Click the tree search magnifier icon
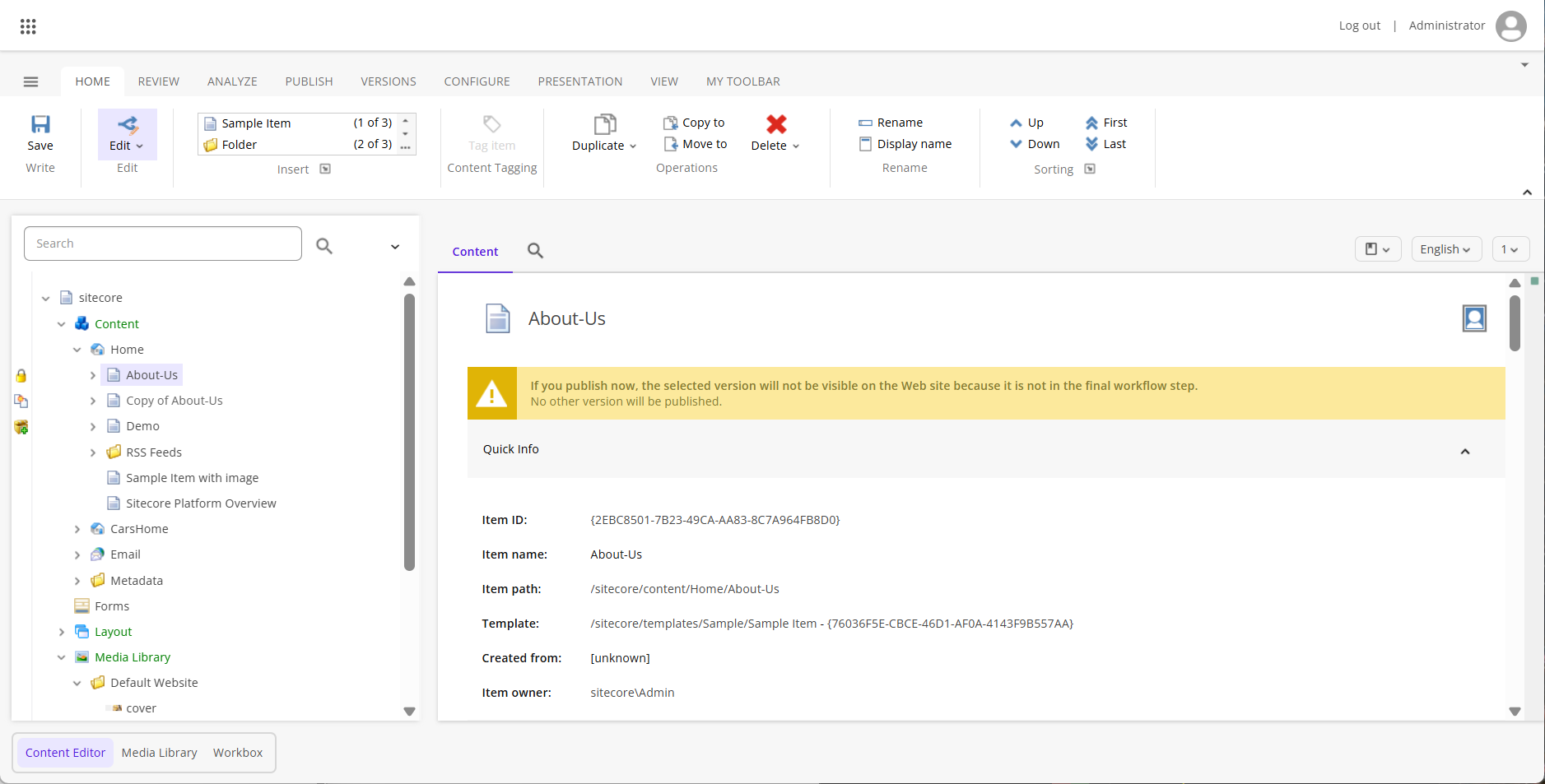 324,245
